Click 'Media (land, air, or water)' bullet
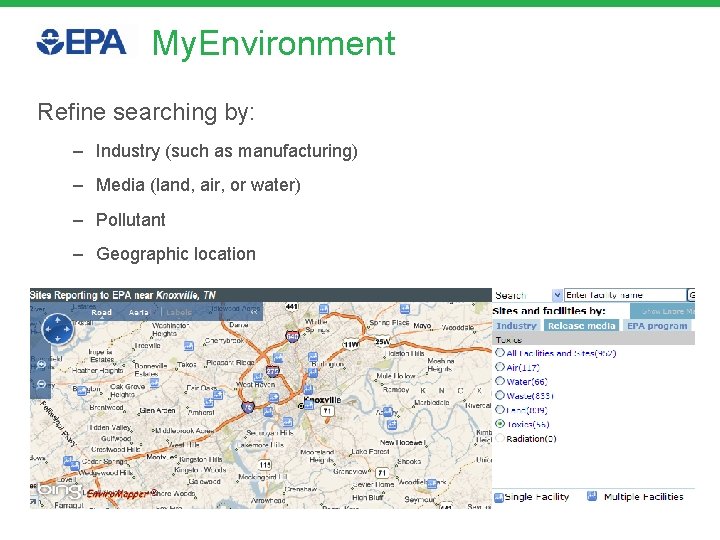This screenshot has width=720, height=540. pos(198,185)
